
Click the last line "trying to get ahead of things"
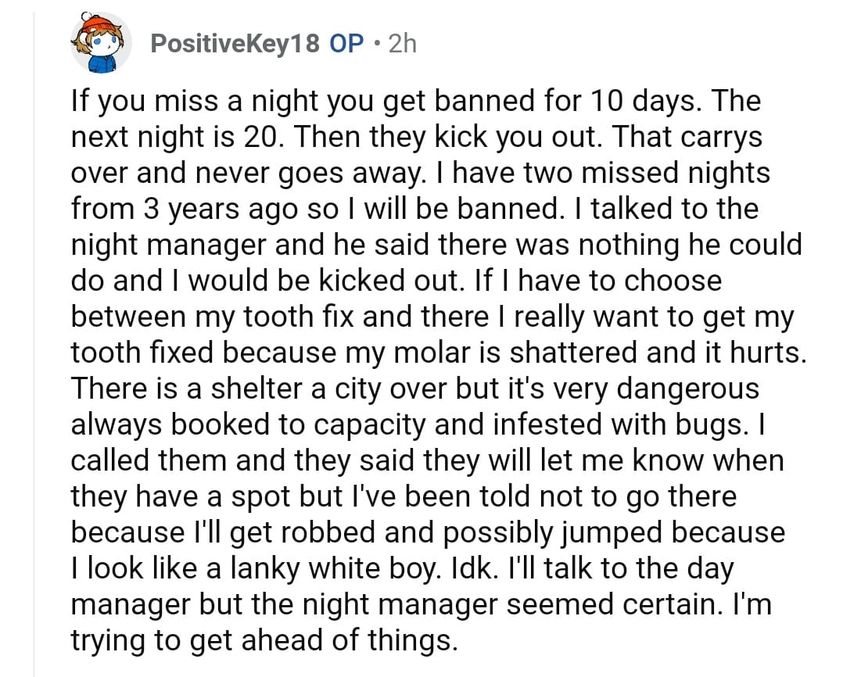click(x=264, y=641)
